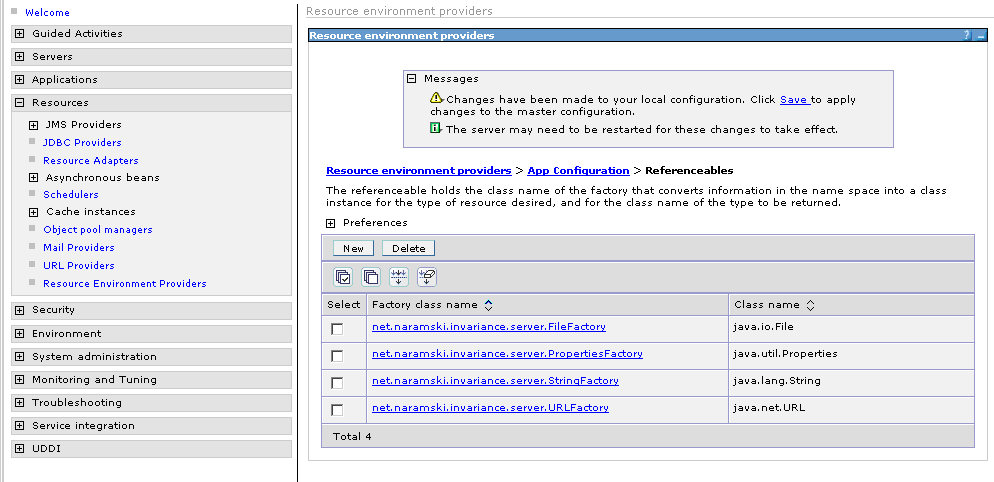The image size is (994, 482).
Task: Open JDBC Providers in the Resources menu
Action: (82, 143)
